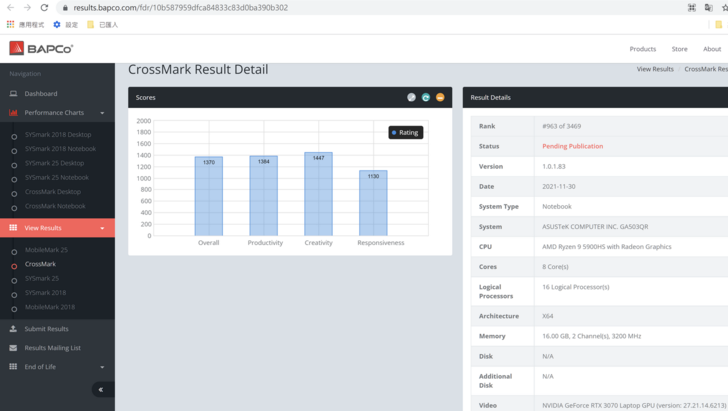Click the CrossMark Res breadcrumb link

coord(706,69)
